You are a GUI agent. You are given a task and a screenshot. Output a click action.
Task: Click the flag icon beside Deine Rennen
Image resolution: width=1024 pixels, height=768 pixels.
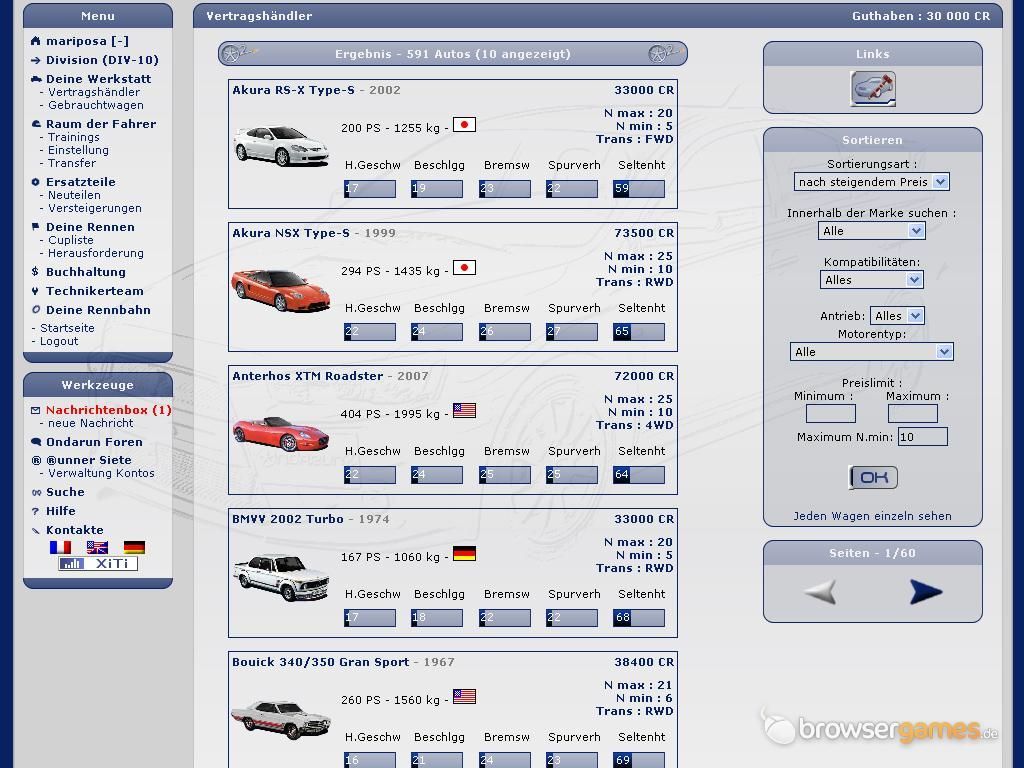click(x=36, y=227)
